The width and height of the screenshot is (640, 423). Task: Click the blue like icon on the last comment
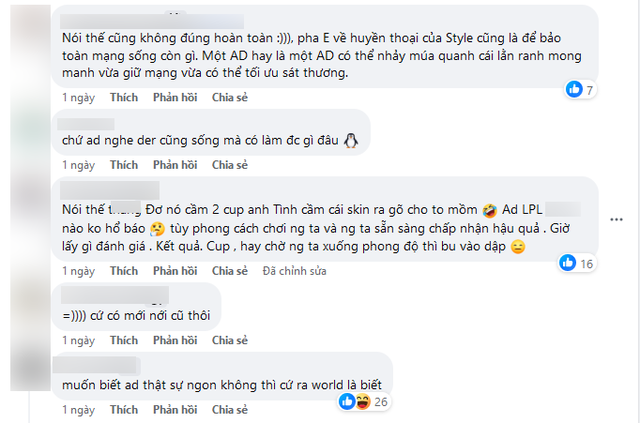click(x=347, y=402)
